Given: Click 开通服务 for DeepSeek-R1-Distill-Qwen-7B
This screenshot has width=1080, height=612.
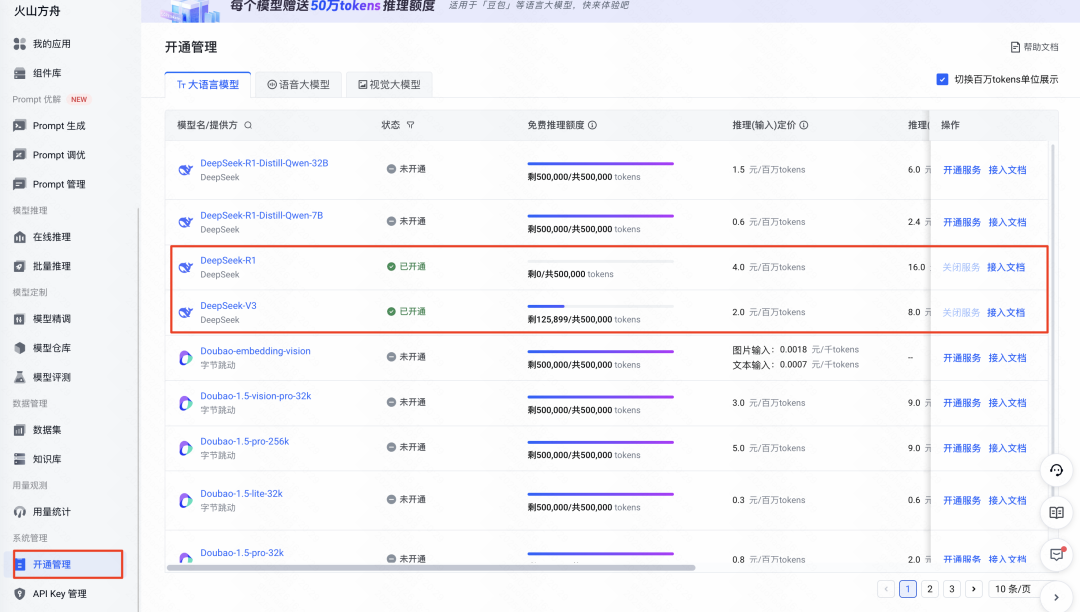Looking at the screenshot, I should pyautogui.click(x=962, y=222).
